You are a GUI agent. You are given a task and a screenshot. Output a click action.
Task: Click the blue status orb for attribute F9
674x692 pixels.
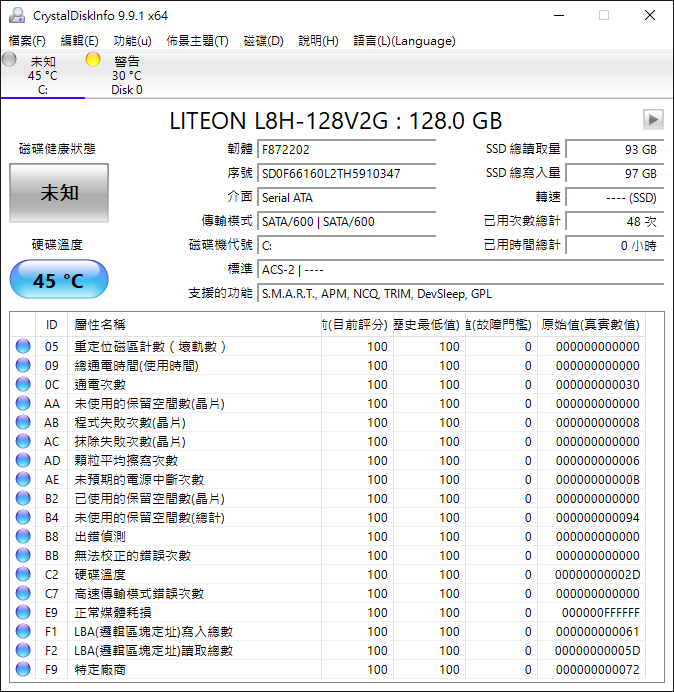coord(23,669)
